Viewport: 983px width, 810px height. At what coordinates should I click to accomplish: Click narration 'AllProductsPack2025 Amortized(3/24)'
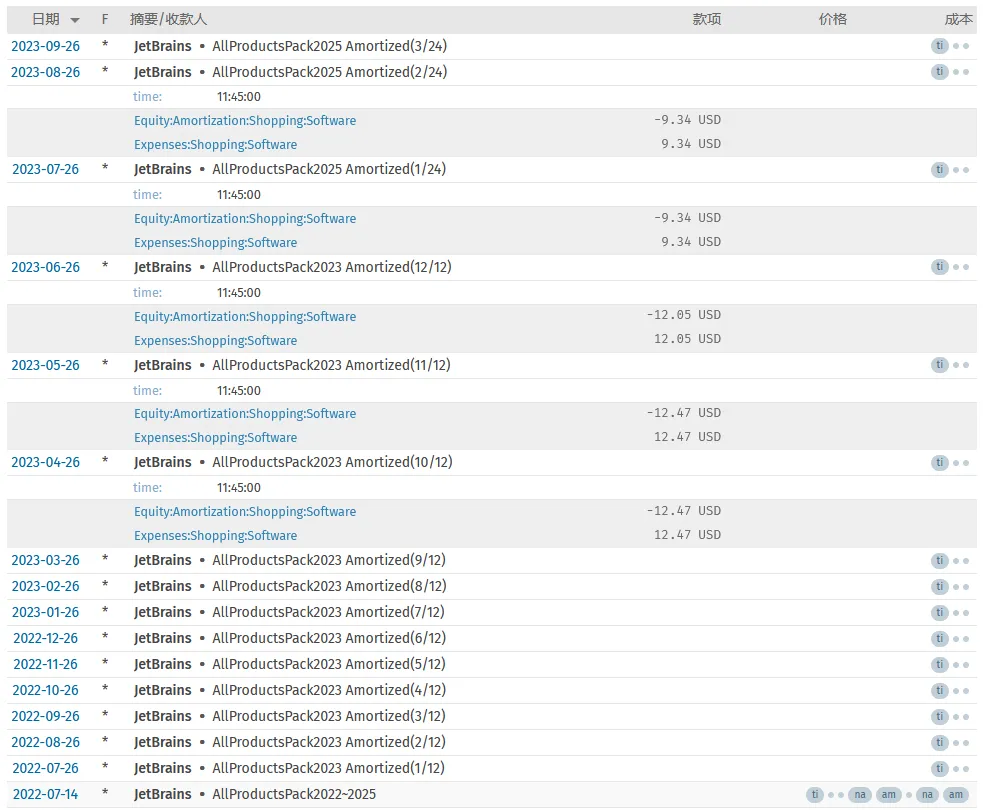330,46
